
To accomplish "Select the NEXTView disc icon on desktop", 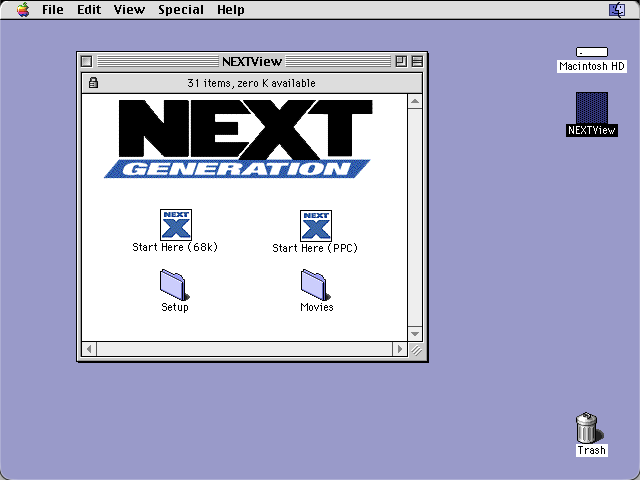I will (592, 108).
